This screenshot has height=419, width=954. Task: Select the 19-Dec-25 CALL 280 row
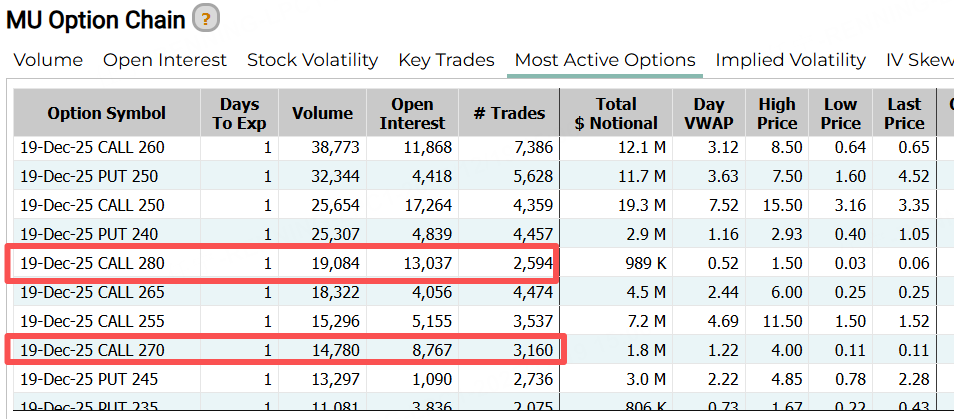point(92,265)
